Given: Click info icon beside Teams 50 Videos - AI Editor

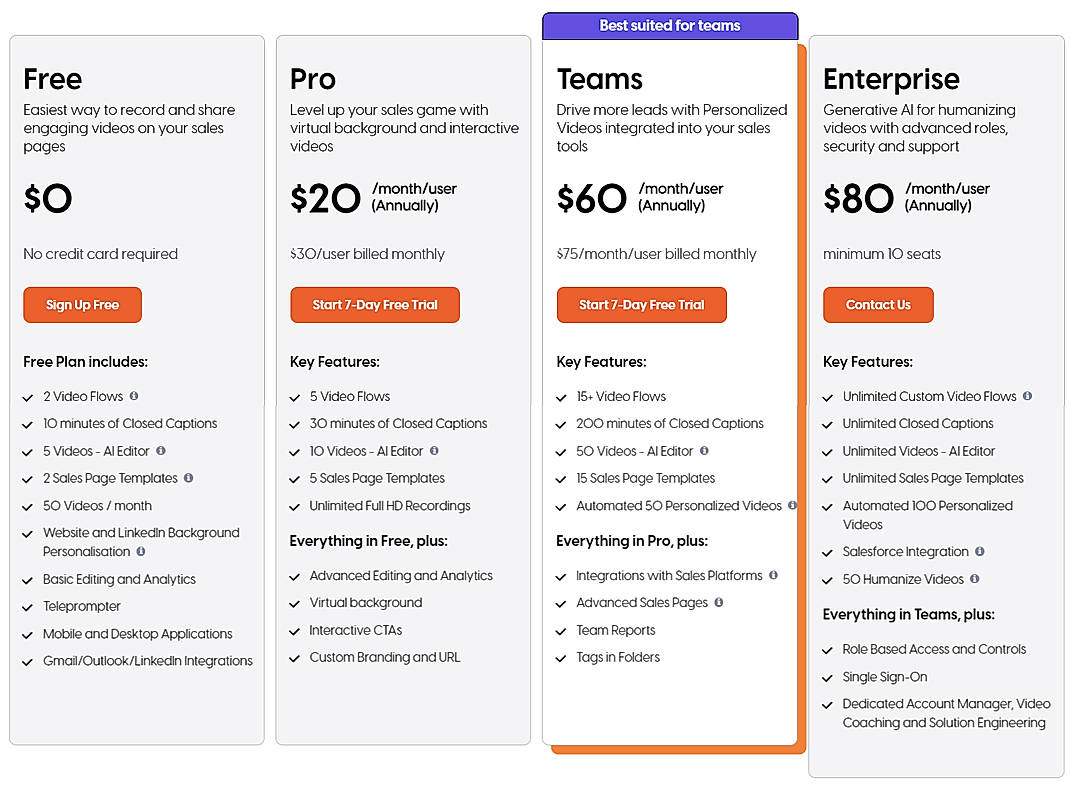Looking at the screenshot, I should [x=704, y=451].
